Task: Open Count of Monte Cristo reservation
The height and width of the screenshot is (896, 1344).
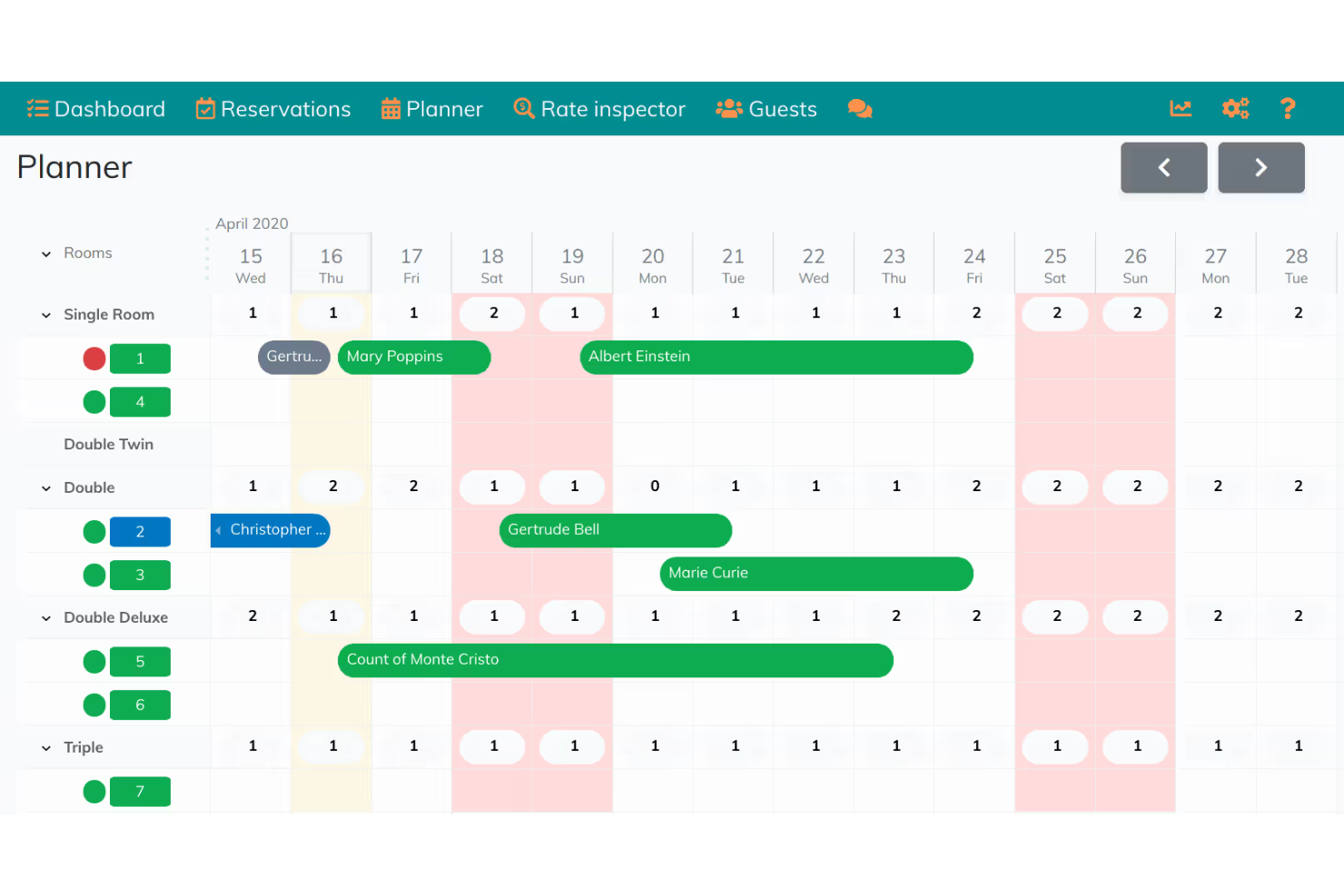Action: [616, 660]
